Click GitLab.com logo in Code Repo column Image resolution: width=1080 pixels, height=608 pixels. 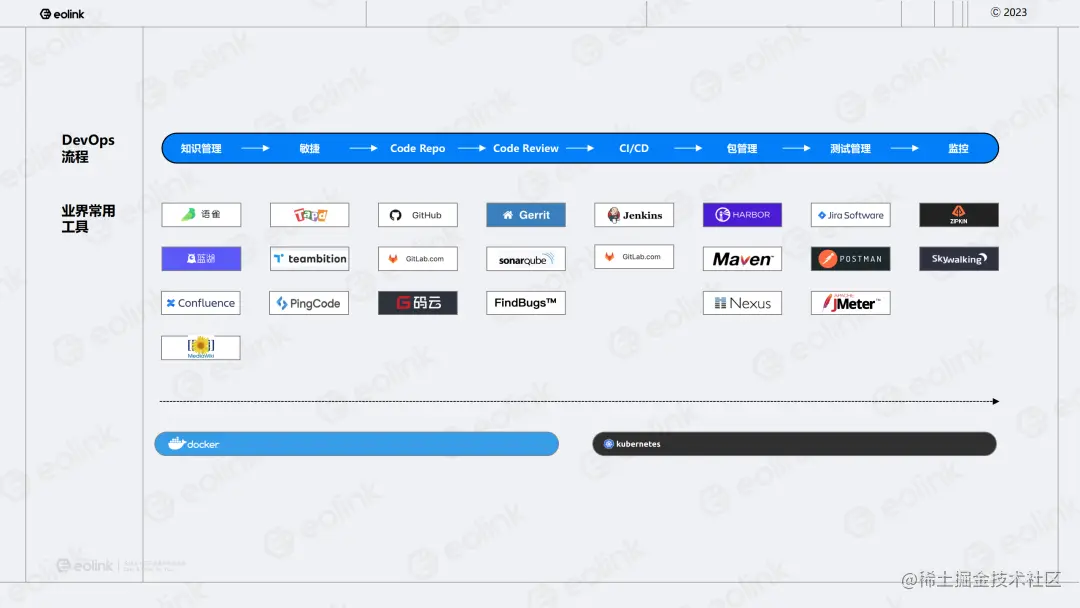(417, 259)
